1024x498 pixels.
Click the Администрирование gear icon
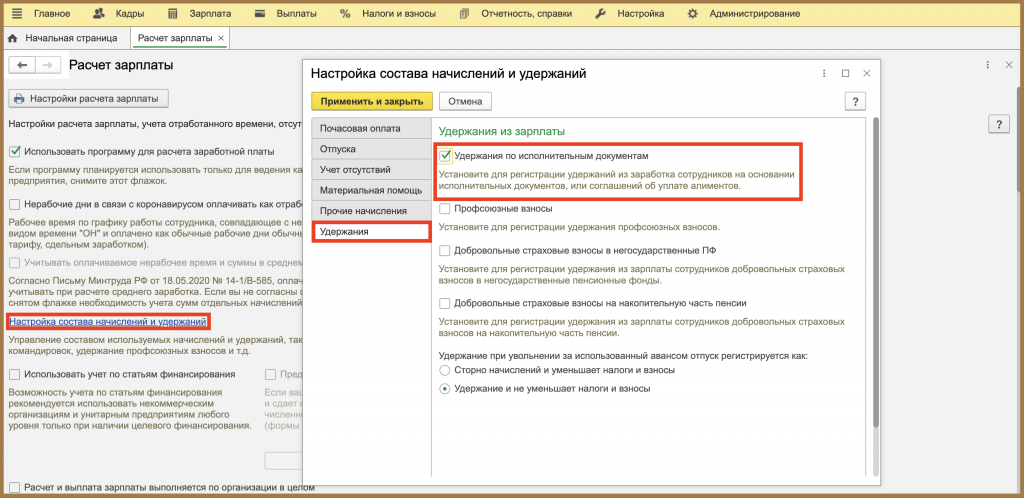[x=693, y=13]
